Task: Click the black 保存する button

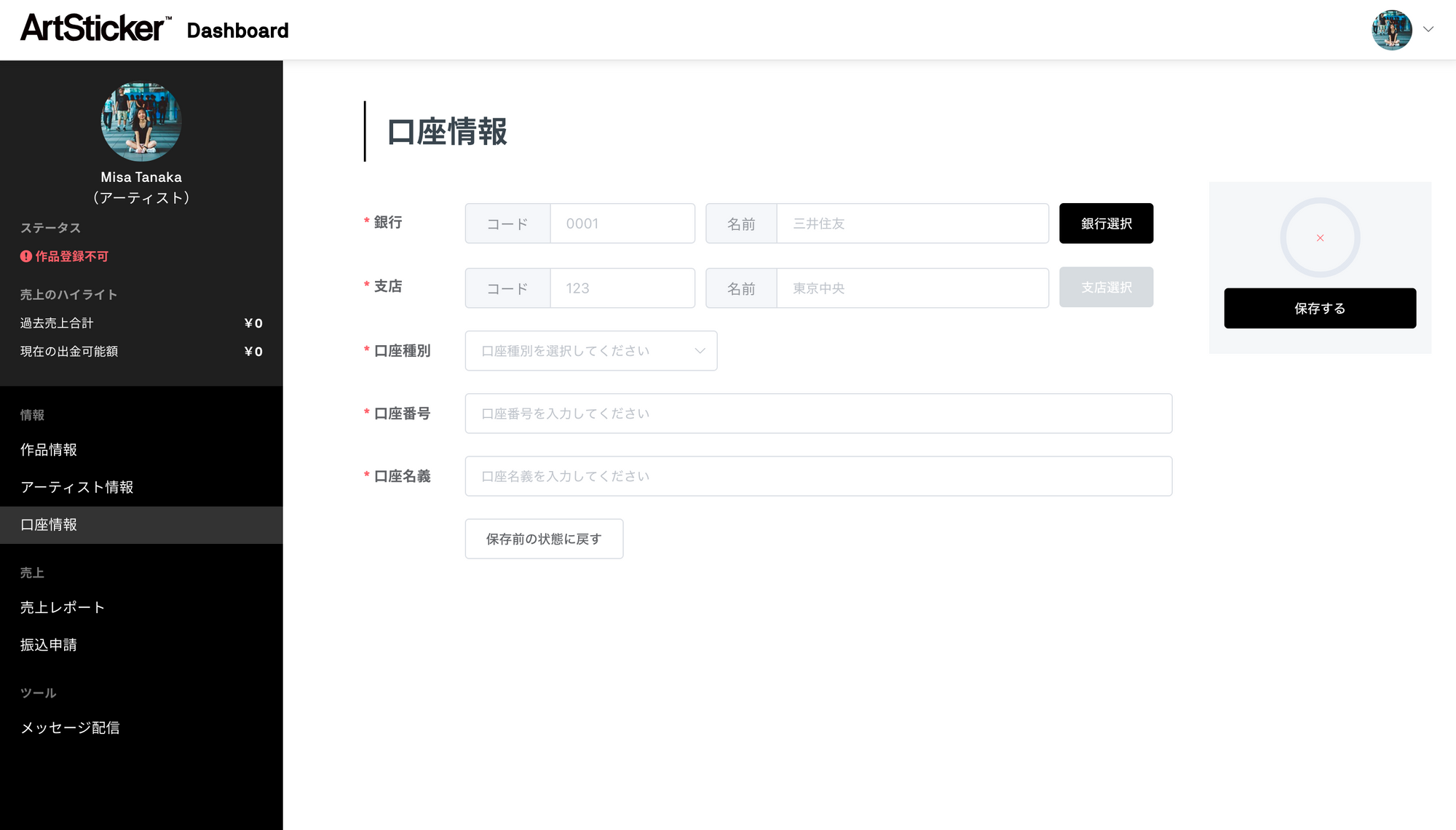Action: 1320,309
